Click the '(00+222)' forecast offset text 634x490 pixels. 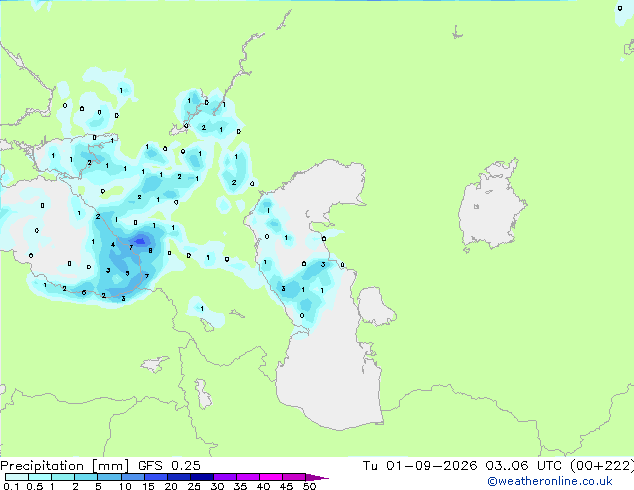(x=602, y=466)
